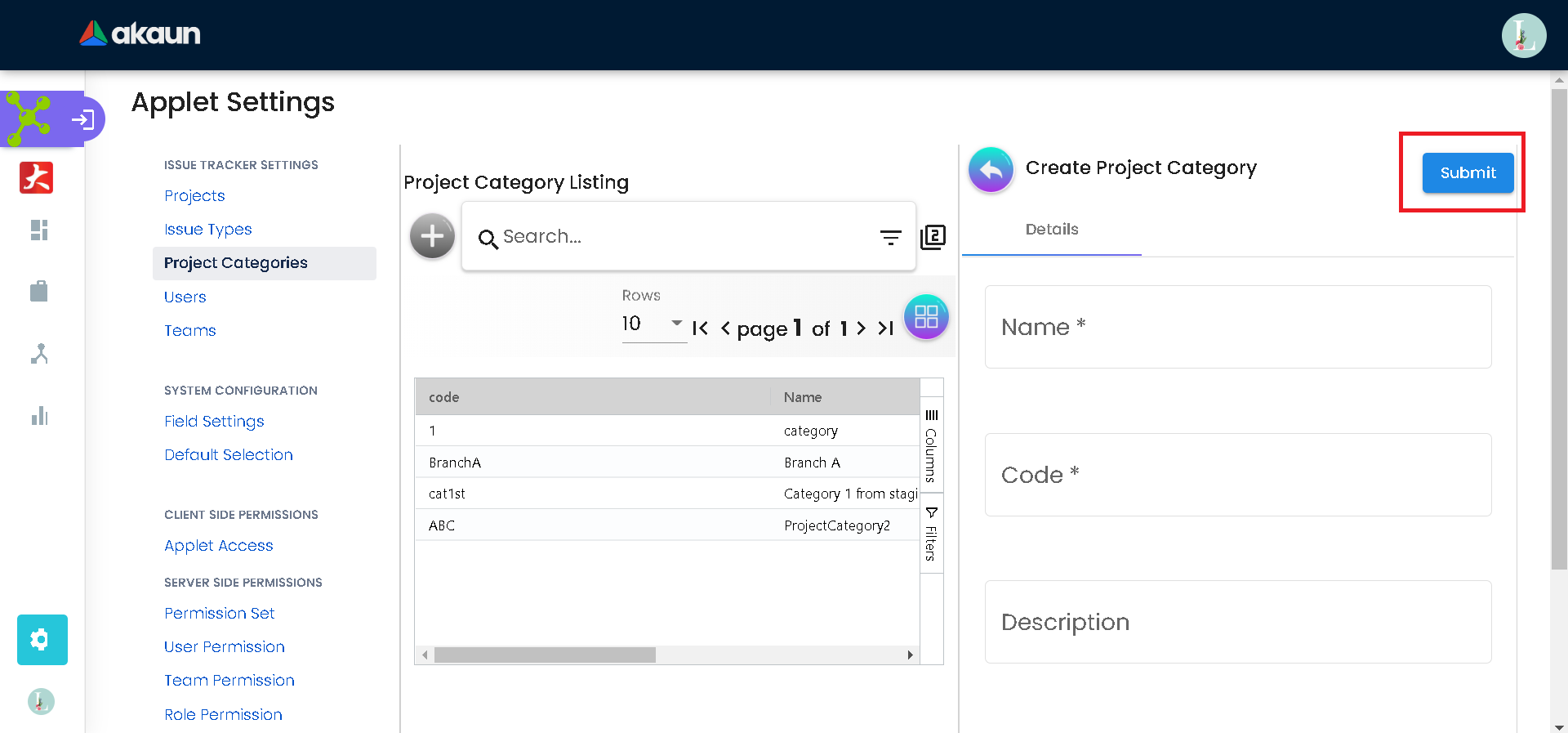Open the Rows per page dropdown
The image size is (1568, 733).
(x=653, y=324)
